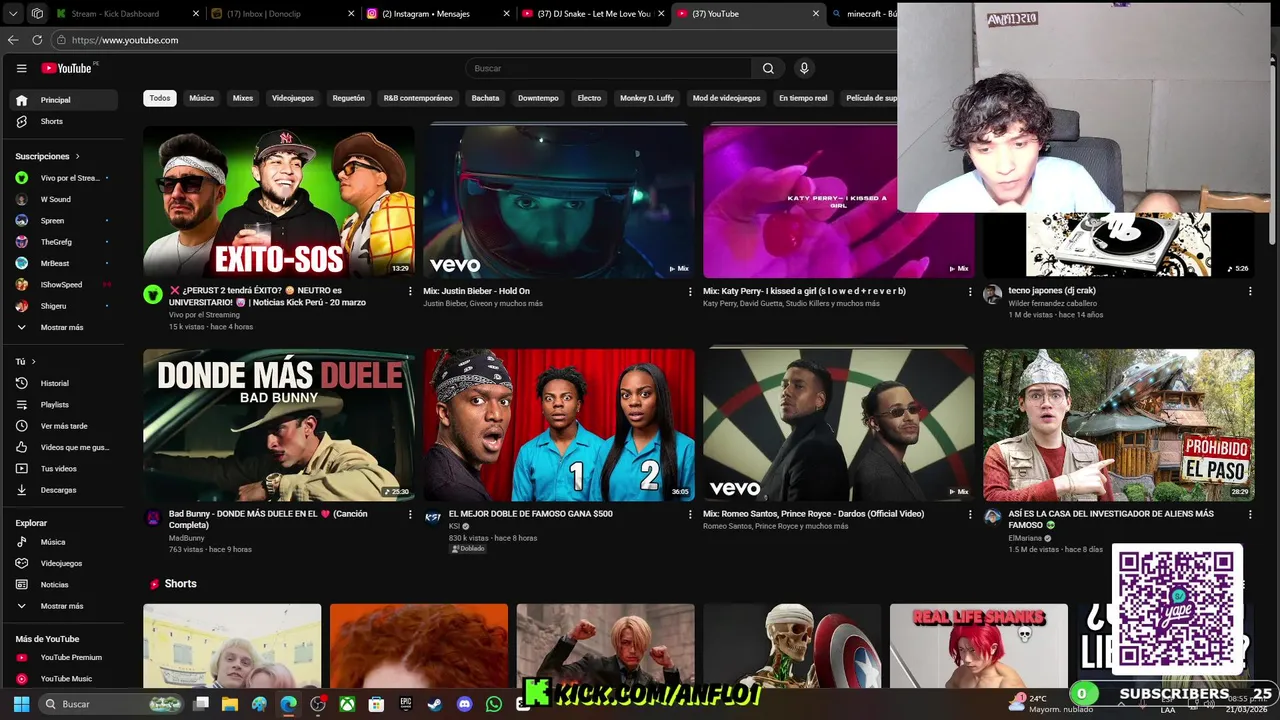Select the Mod de videojuegos chip
Viewport: 1280px width, 720px height.
(x=726, y=98)
